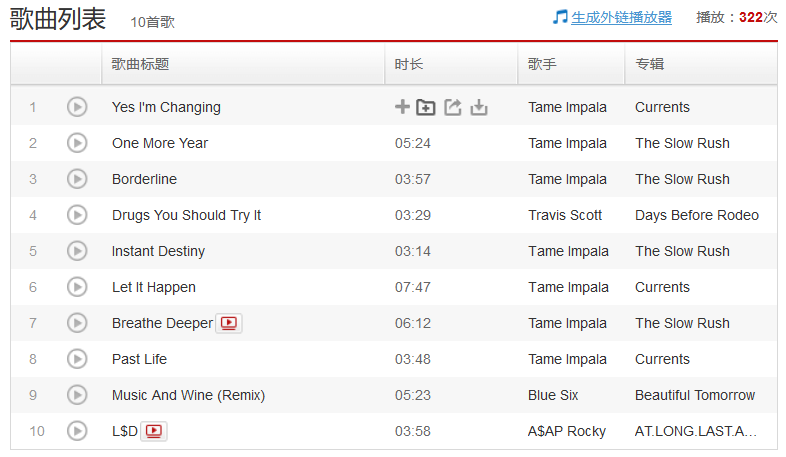Viewport: 786px width, 457px height.
Task: Open the song title One More Year
Action: [160, 143]
